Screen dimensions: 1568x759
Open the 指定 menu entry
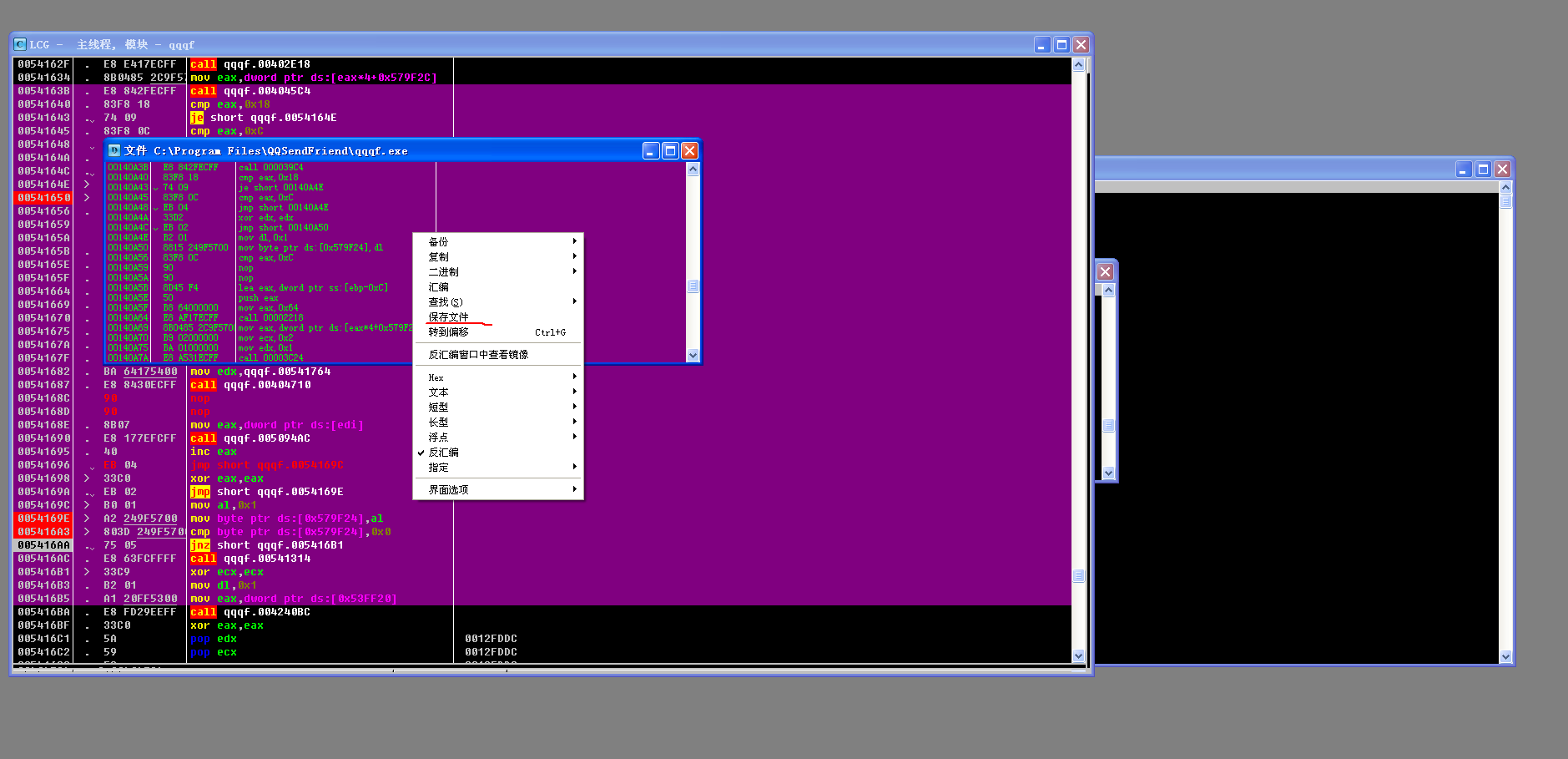click(x=498, y=468)
